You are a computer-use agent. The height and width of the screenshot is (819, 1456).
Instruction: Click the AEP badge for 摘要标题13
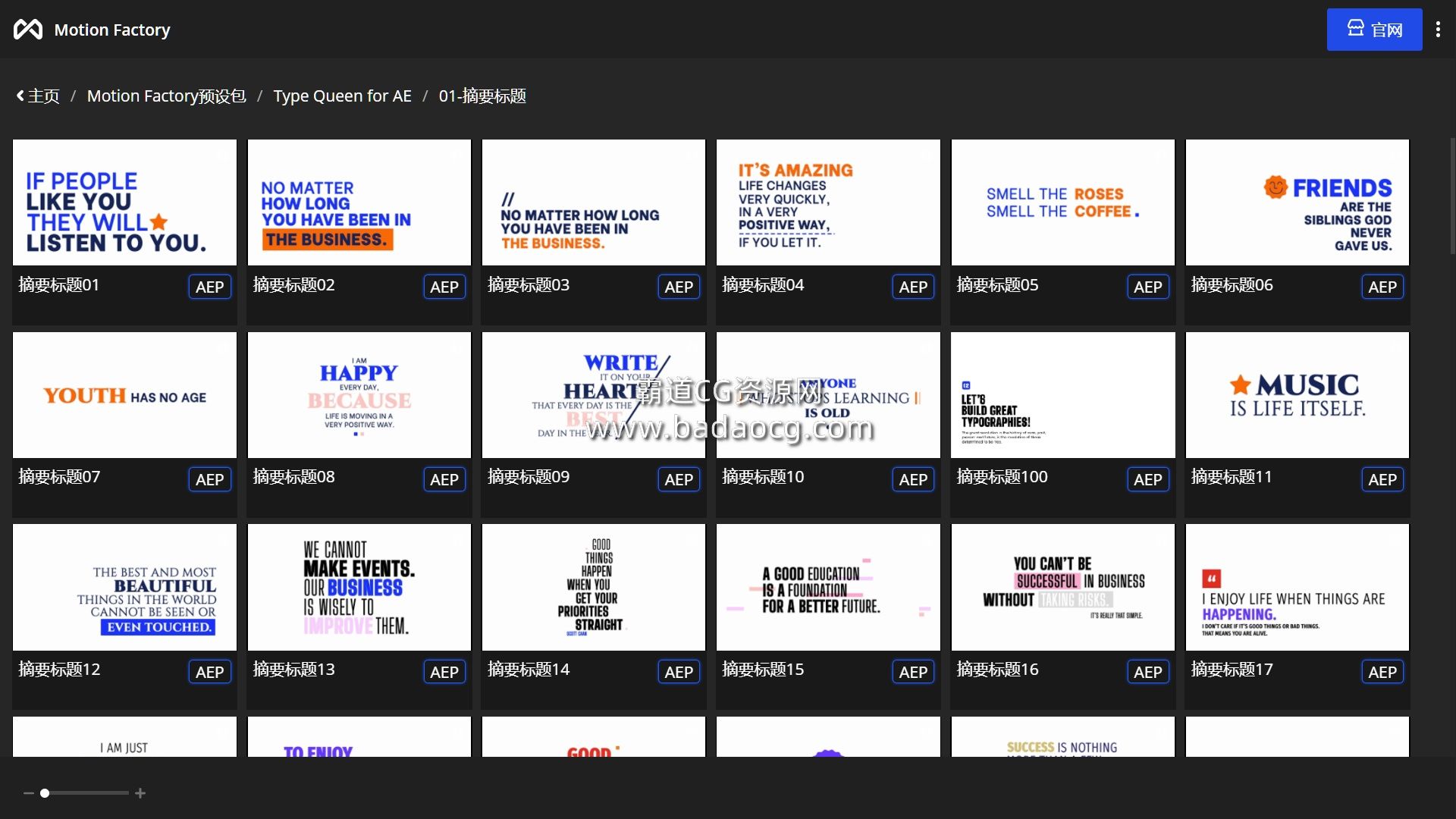point(444,672)
